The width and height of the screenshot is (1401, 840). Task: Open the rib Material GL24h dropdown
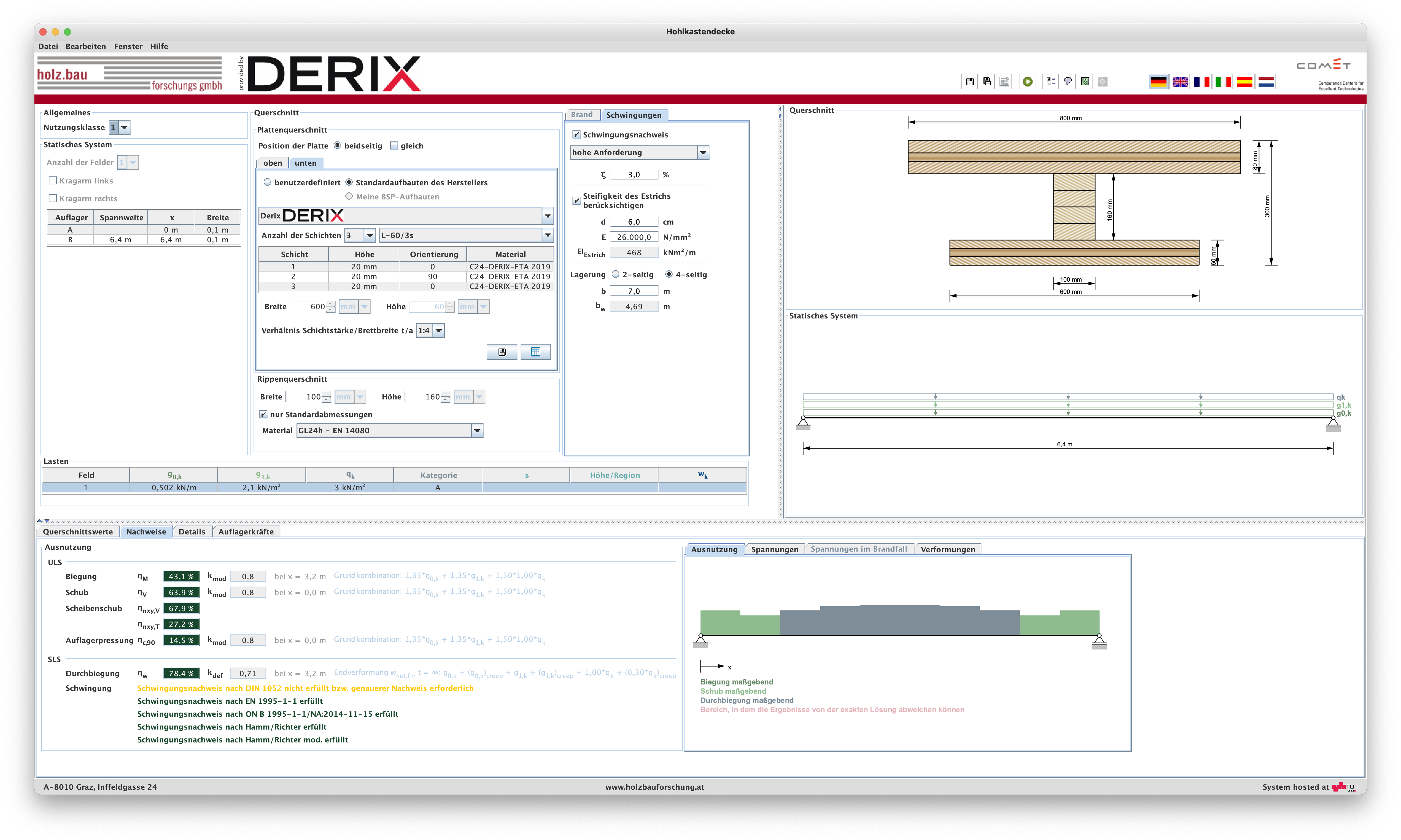coord(477,431)
